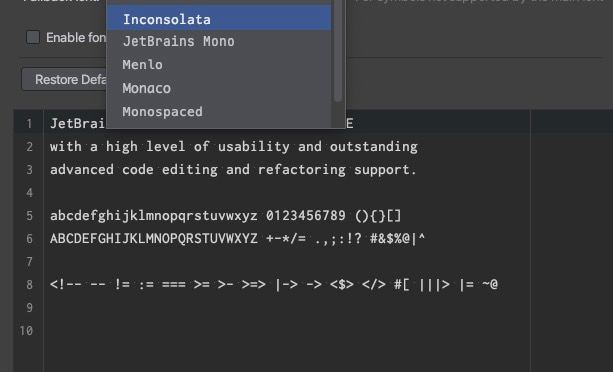
Task: Click the ligature symbols line '<!-- -- !='
Action: (274, 284)
